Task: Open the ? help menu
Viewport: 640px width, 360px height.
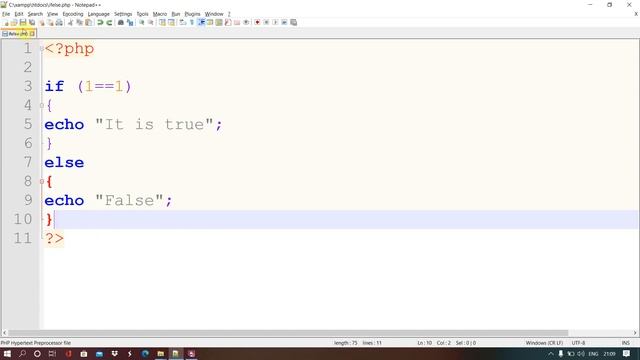Action: click(x=229, y=14)
